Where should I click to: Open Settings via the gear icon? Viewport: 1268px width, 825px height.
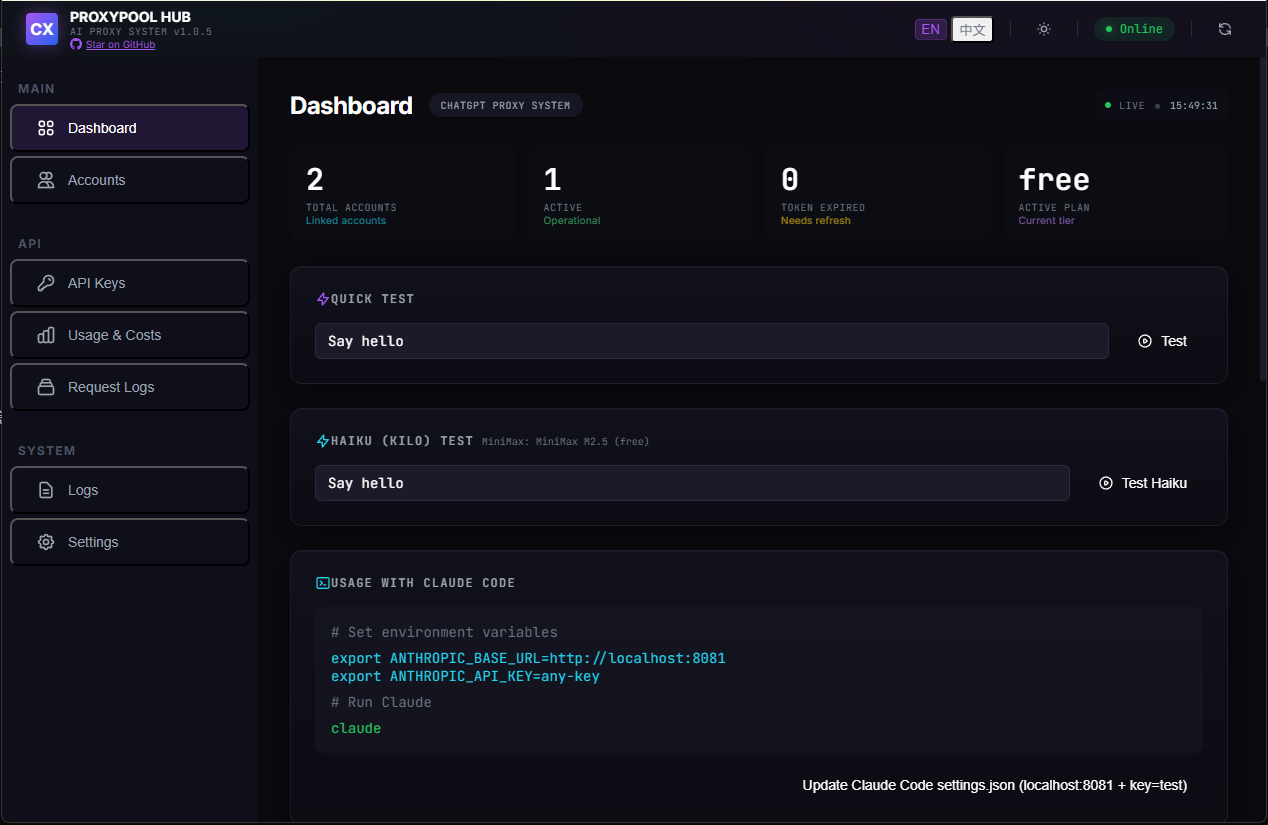point(45,541)
